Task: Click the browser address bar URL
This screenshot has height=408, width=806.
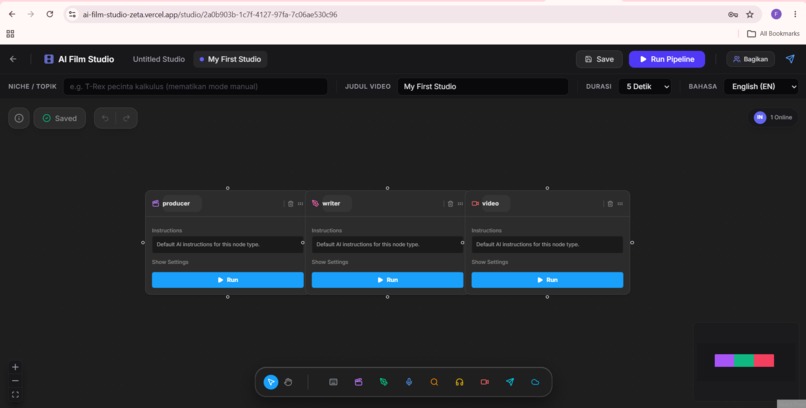Action: [210, 14]
